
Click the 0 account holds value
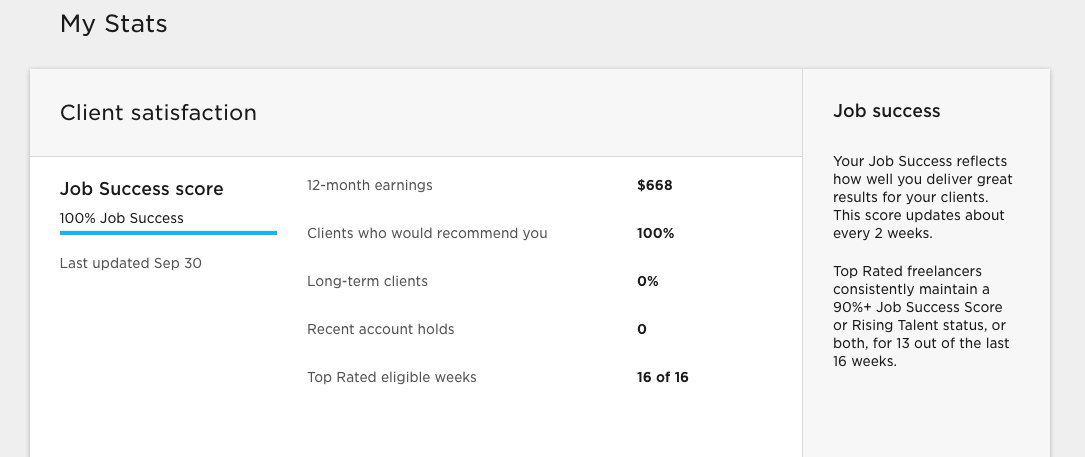pos(642,329)
